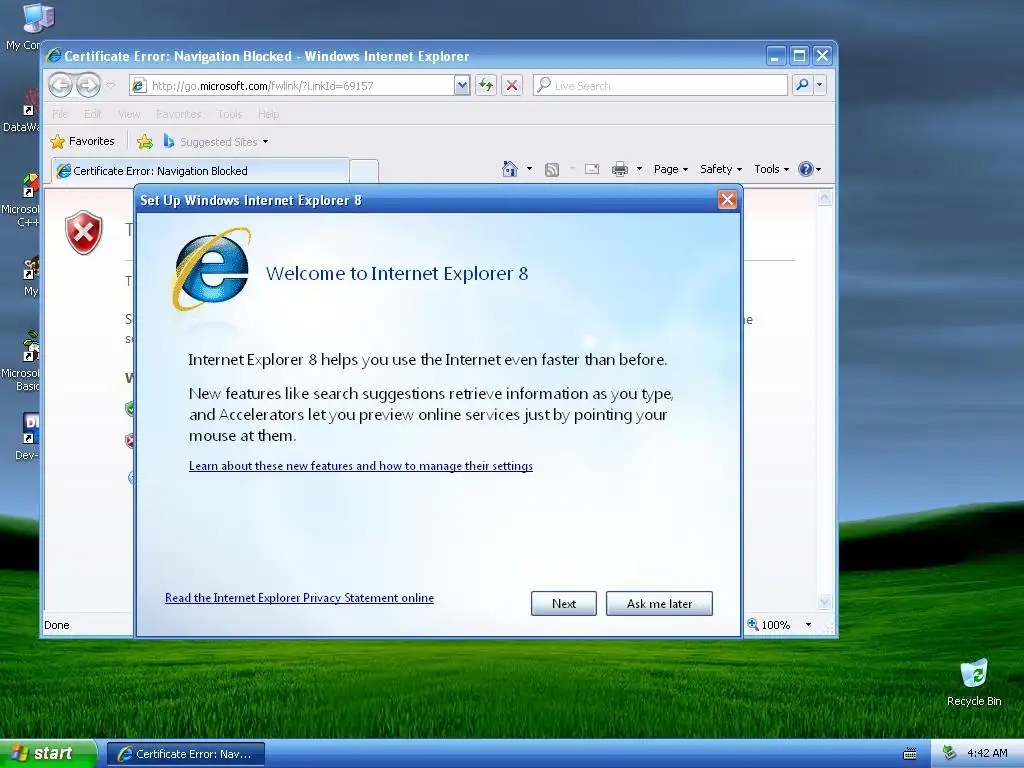Click the keyboard icon in the taskbar

point(910,754)
